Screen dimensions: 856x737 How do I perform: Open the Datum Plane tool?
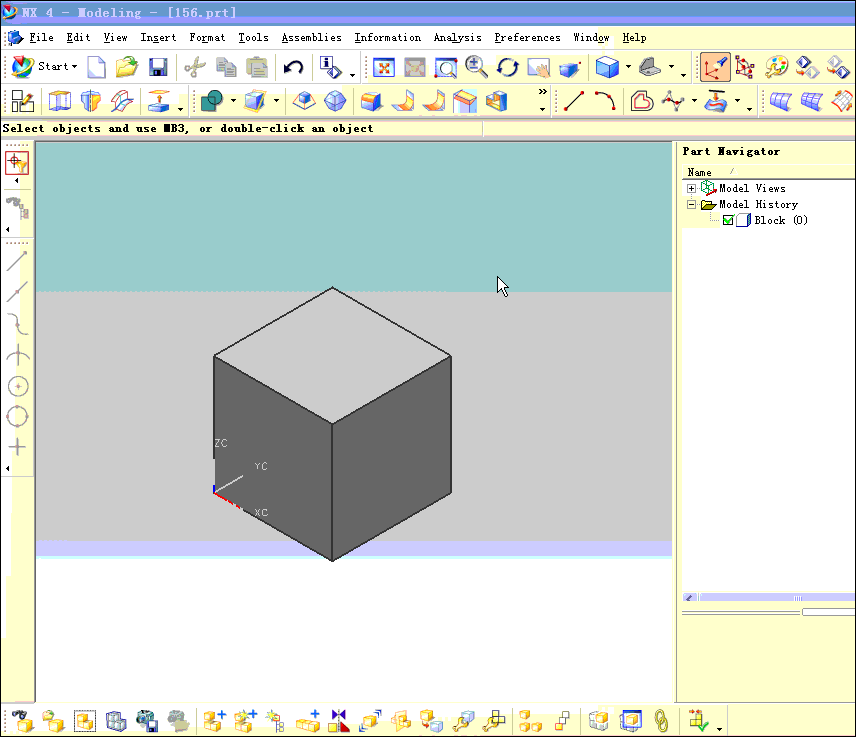pos(159,101)
